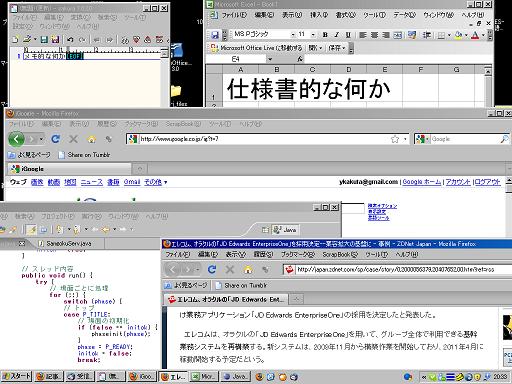The height and width of the screenshot is (384, 512).
Task: Click Reload icon in iGoogle Firefox window
Action: pyautogui.click(x=56, y=139)
